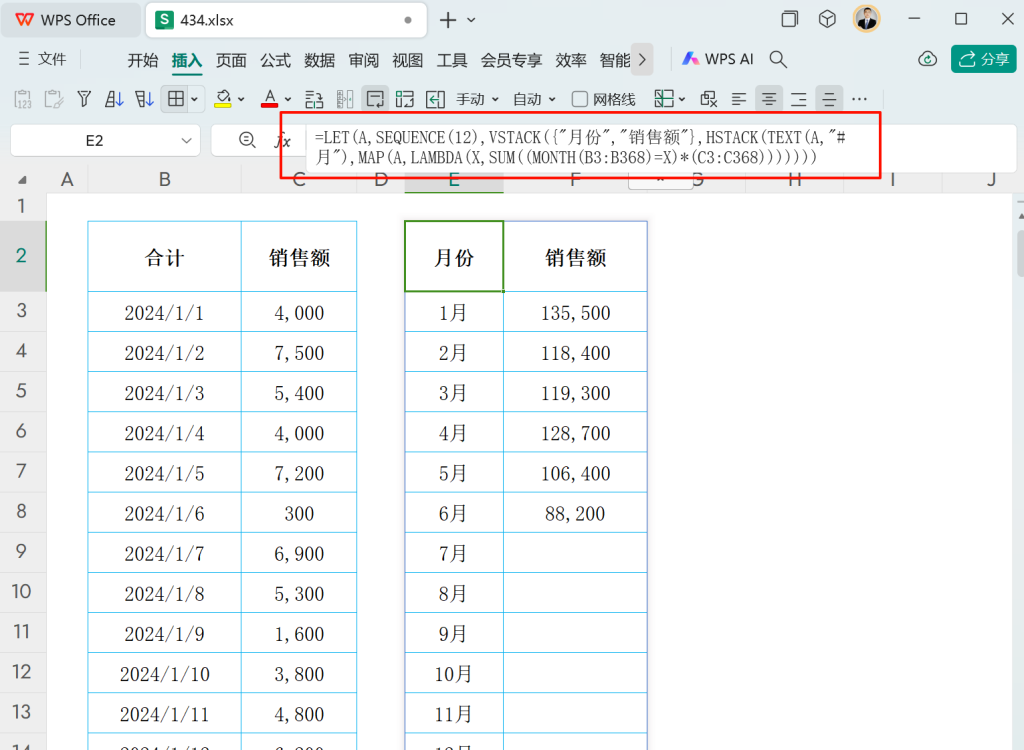Open the 文件 menu
Image resolution: width=1024 pixels, height=750 pixels.
click(42, 59)
